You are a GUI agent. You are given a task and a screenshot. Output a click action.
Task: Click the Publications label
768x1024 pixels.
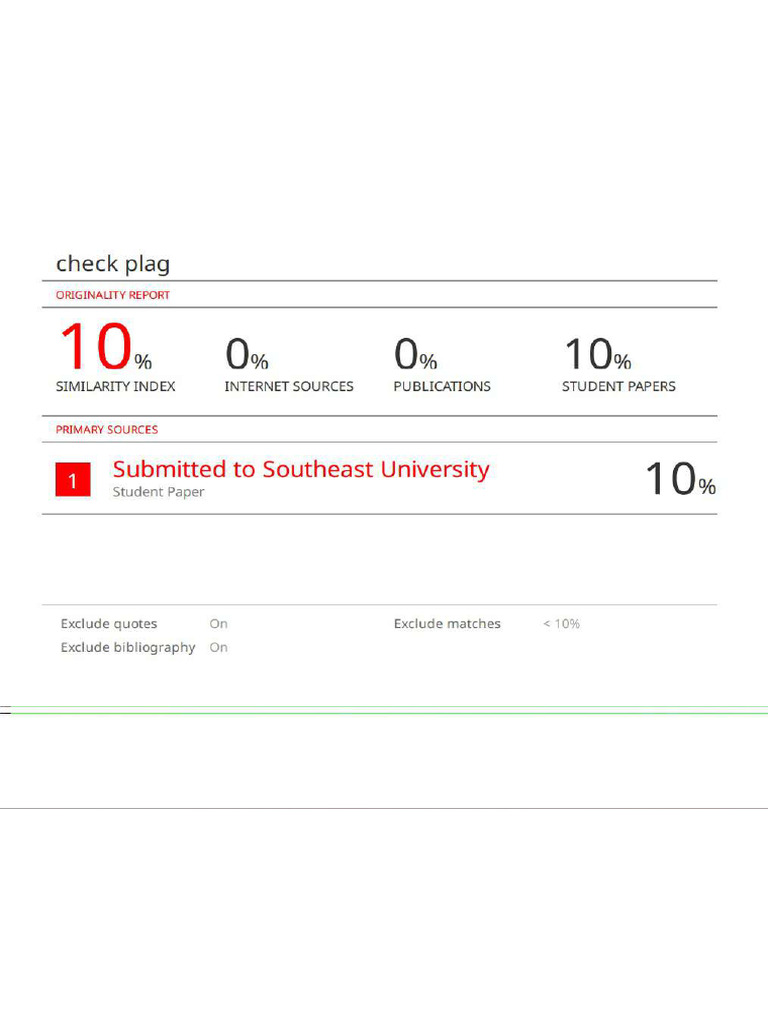pyautogui.click(x=442, y=386)
